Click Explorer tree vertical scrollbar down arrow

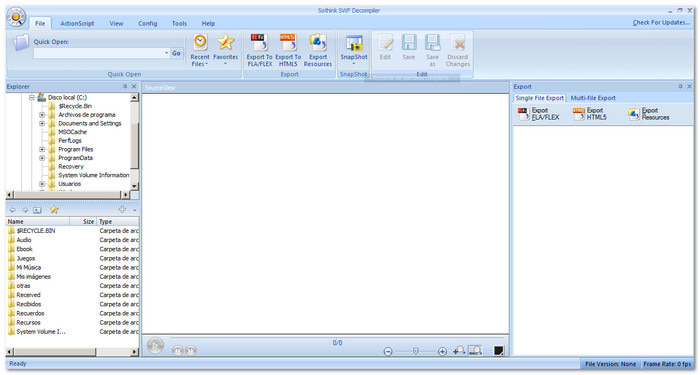[x=134, y=185]
